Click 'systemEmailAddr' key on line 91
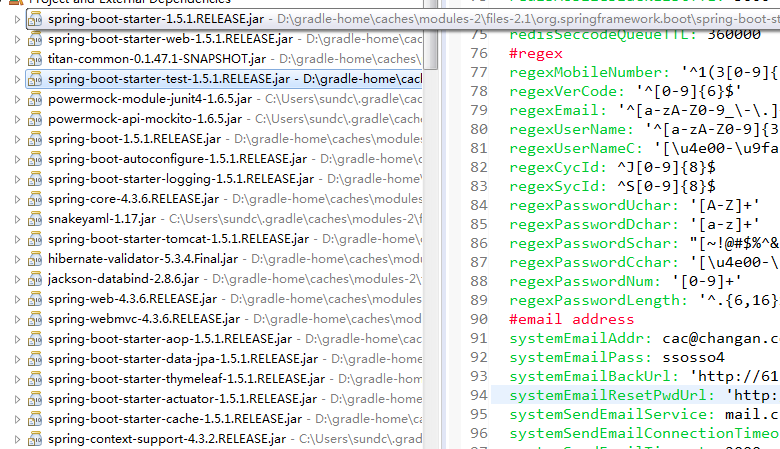 580,338
